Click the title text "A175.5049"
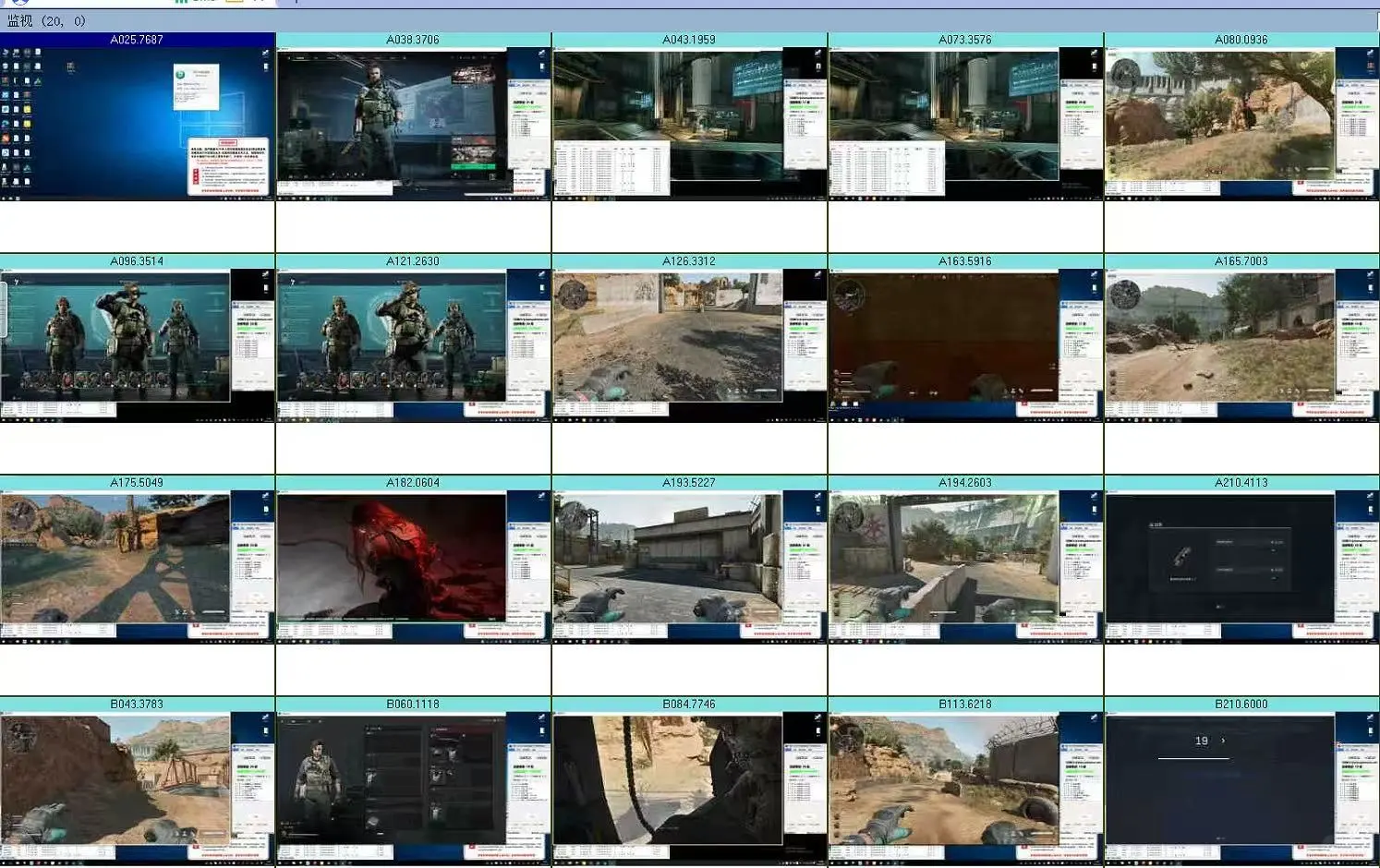Image resolution: width=1380 pixels, height=868 pixels. coord(137,483)
